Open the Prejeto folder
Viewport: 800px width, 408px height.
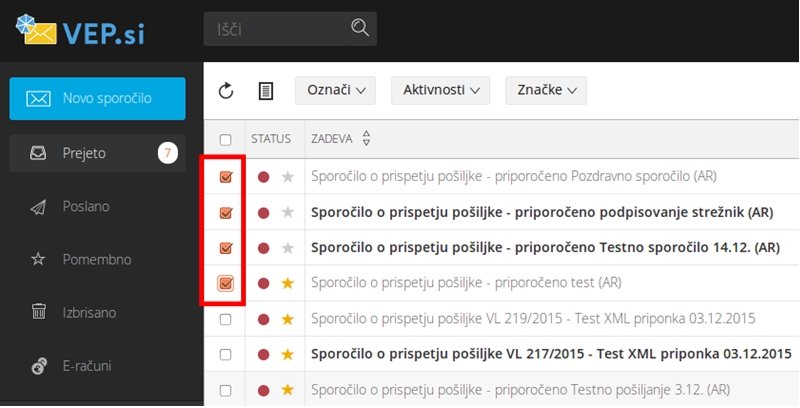tap(97, 153)
